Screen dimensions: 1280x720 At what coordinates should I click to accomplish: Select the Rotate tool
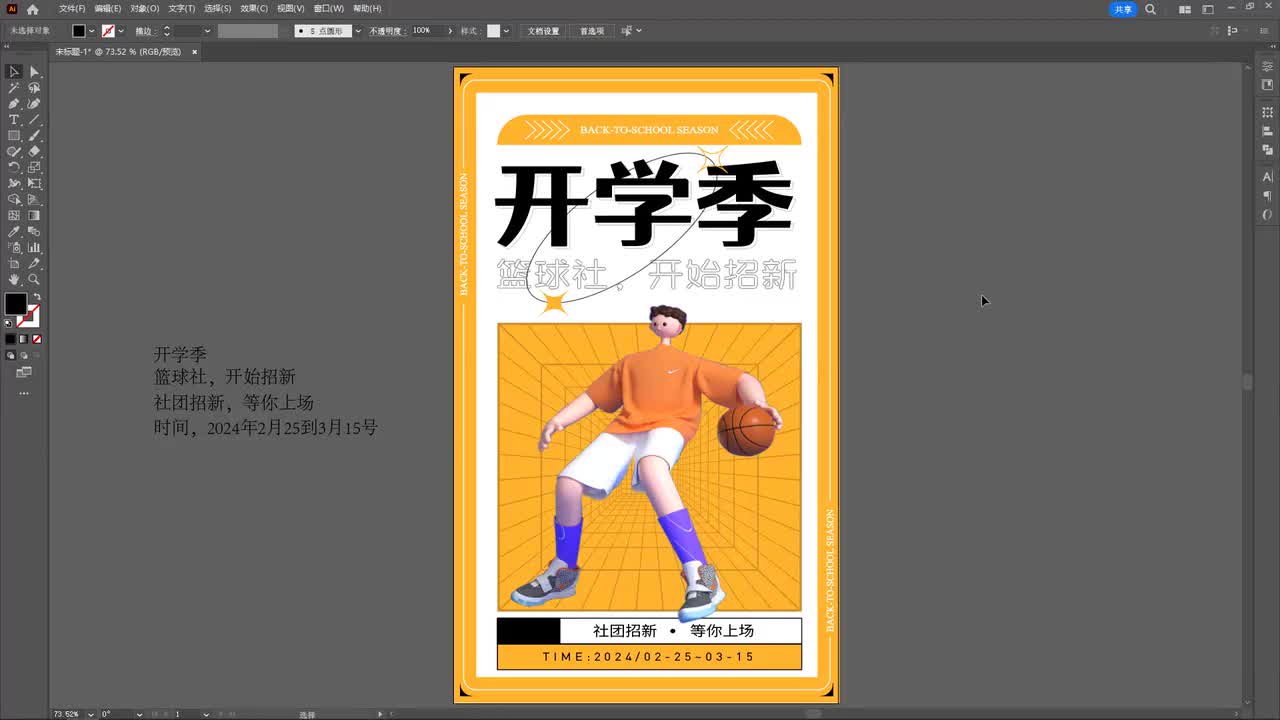(x=14, y=168)
